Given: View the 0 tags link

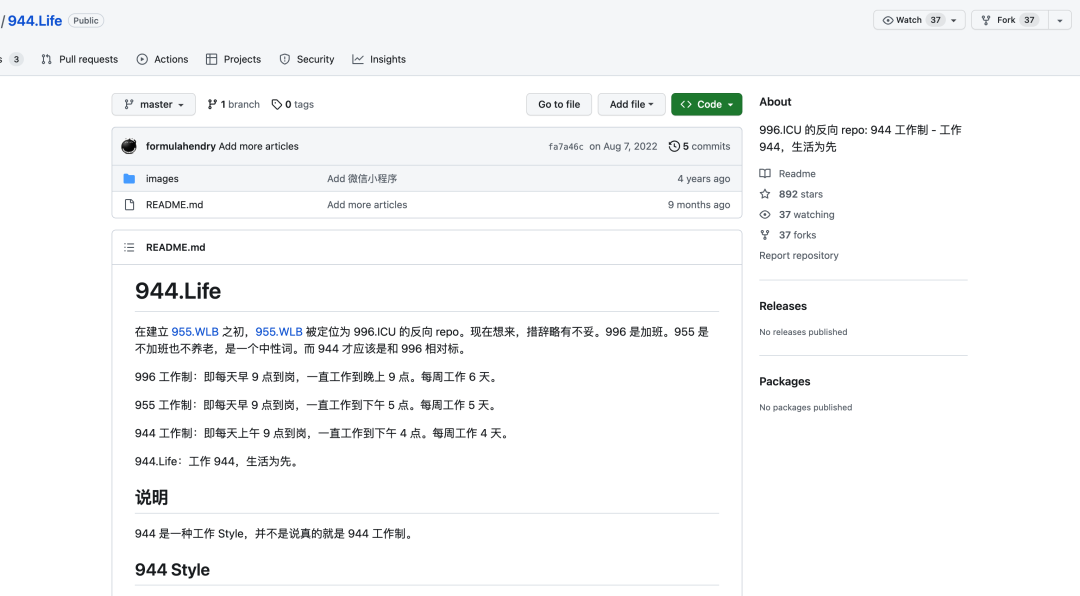Looking at the screenshot, I should pos(293,104).
